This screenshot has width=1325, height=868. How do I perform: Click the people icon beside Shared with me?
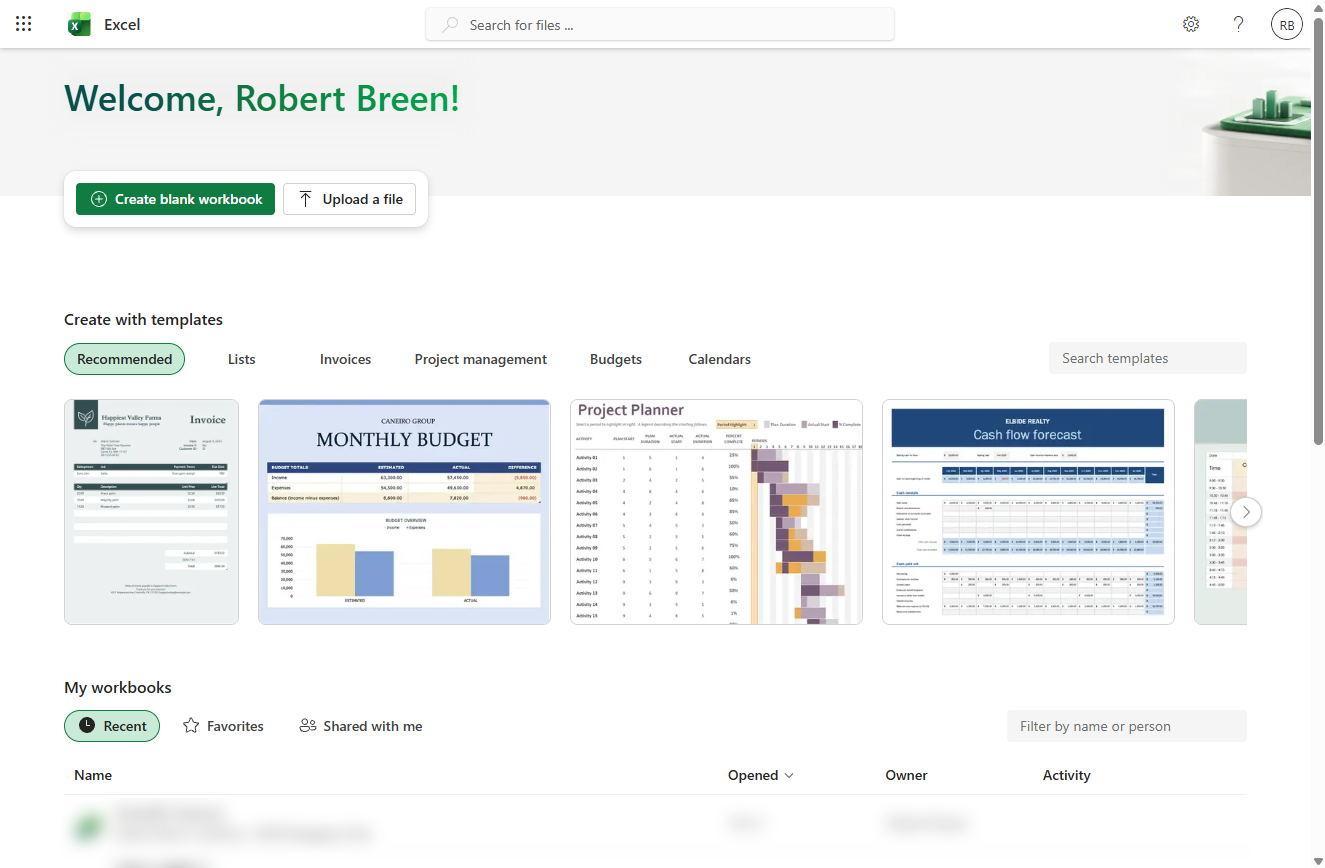point(308,726)
